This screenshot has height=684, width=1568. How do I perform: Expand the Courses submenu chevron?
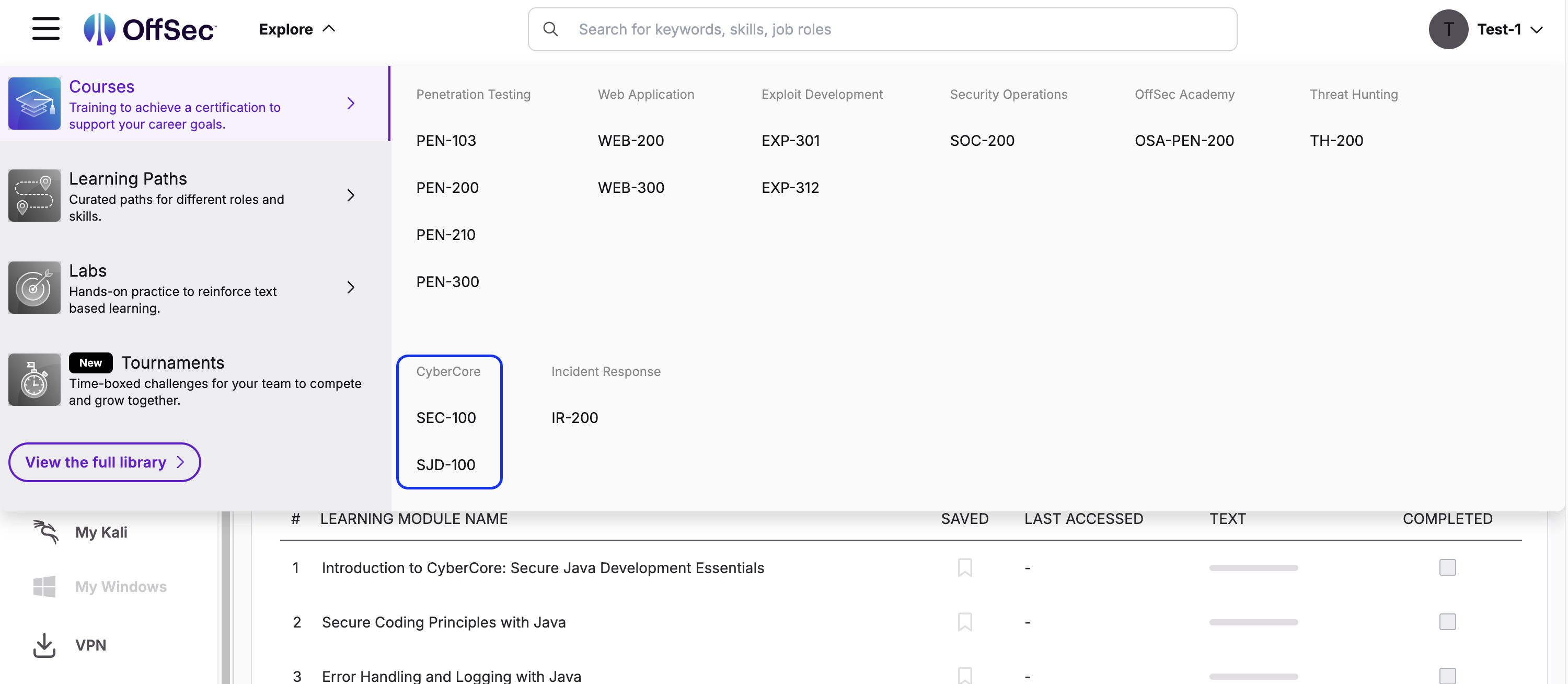tap(351, 103)
